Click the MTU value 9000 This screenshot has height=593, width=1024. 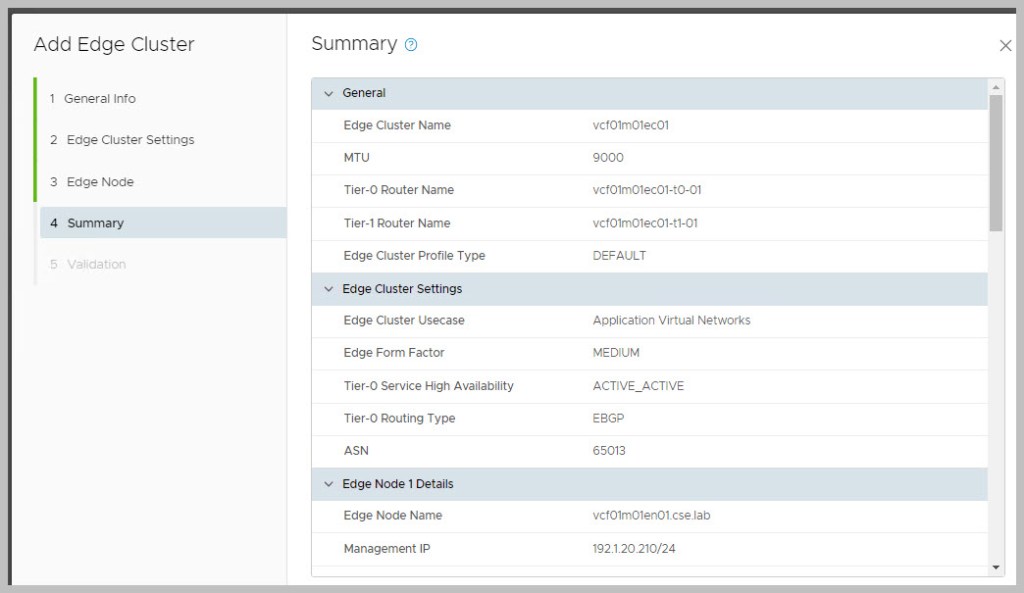pos(608,158)
